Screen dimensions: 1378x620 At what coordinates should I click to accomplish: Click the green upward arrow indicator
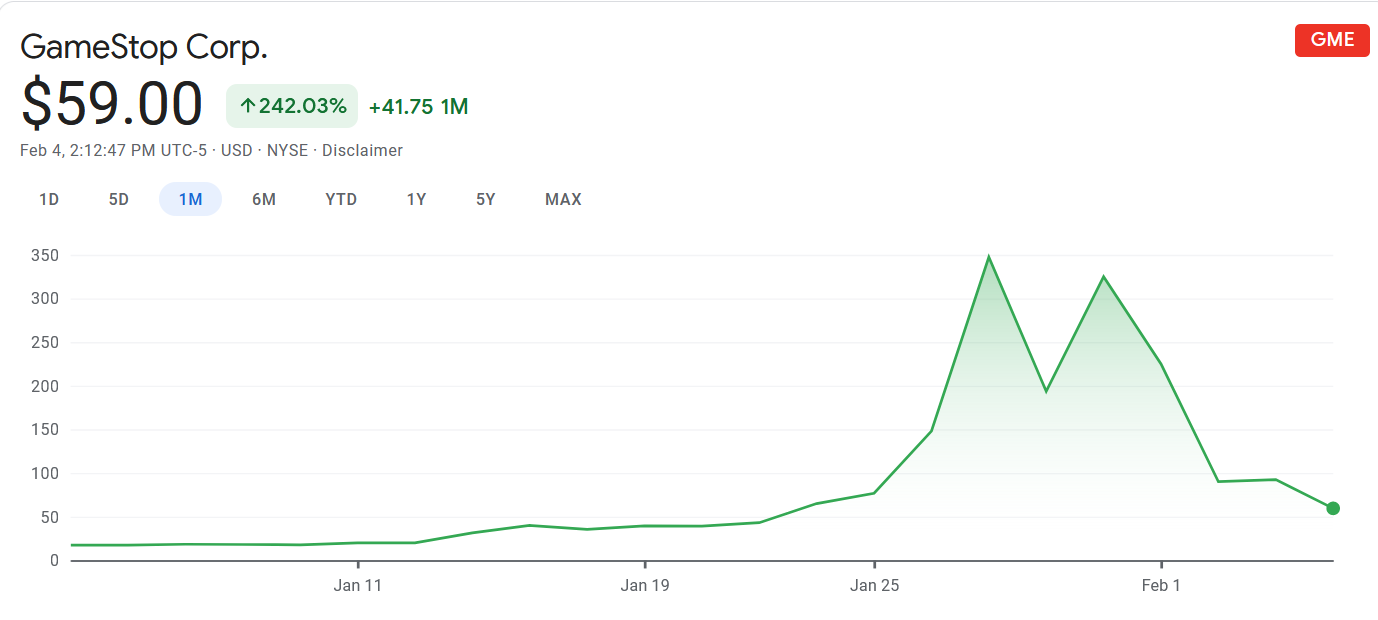(x=248, y=105)
